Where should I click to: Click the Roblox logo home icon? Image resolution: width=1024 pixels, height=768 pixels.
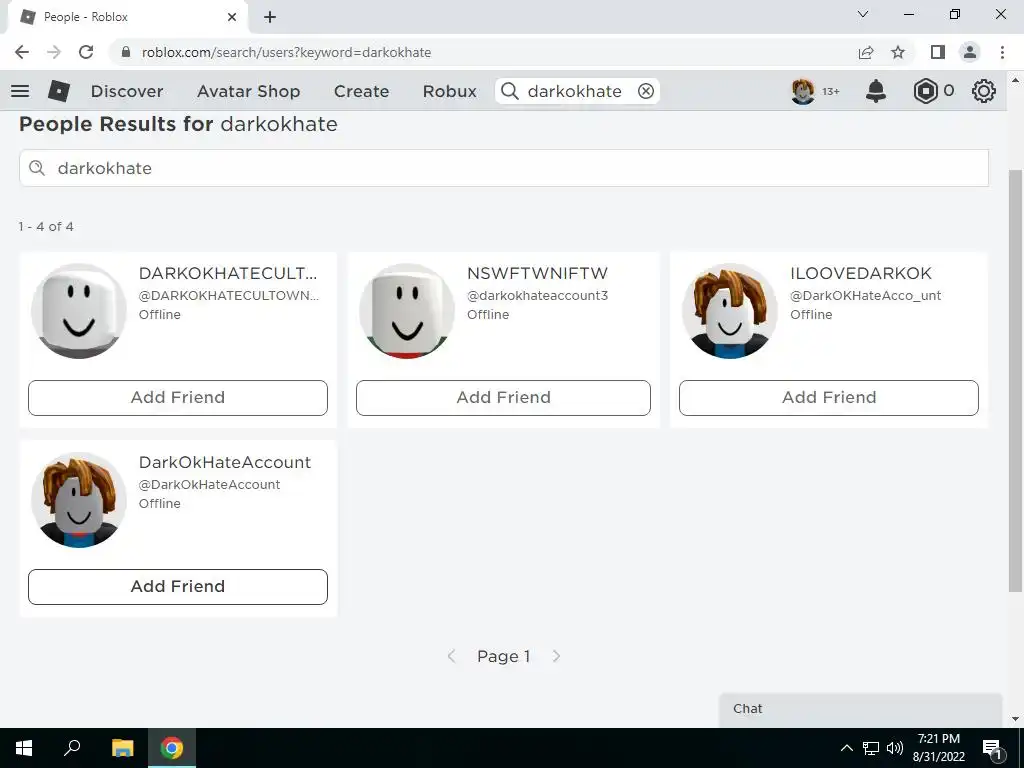point(59,91)
